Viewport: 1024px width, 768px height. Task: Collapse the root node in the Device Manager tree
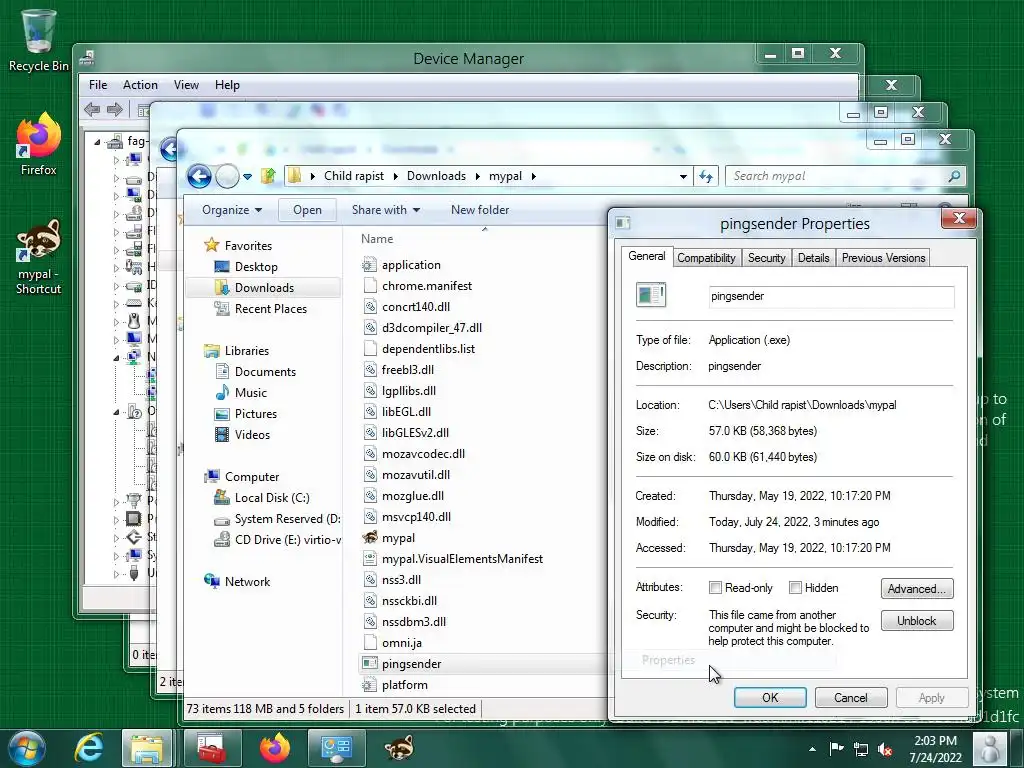pos(97,142)
